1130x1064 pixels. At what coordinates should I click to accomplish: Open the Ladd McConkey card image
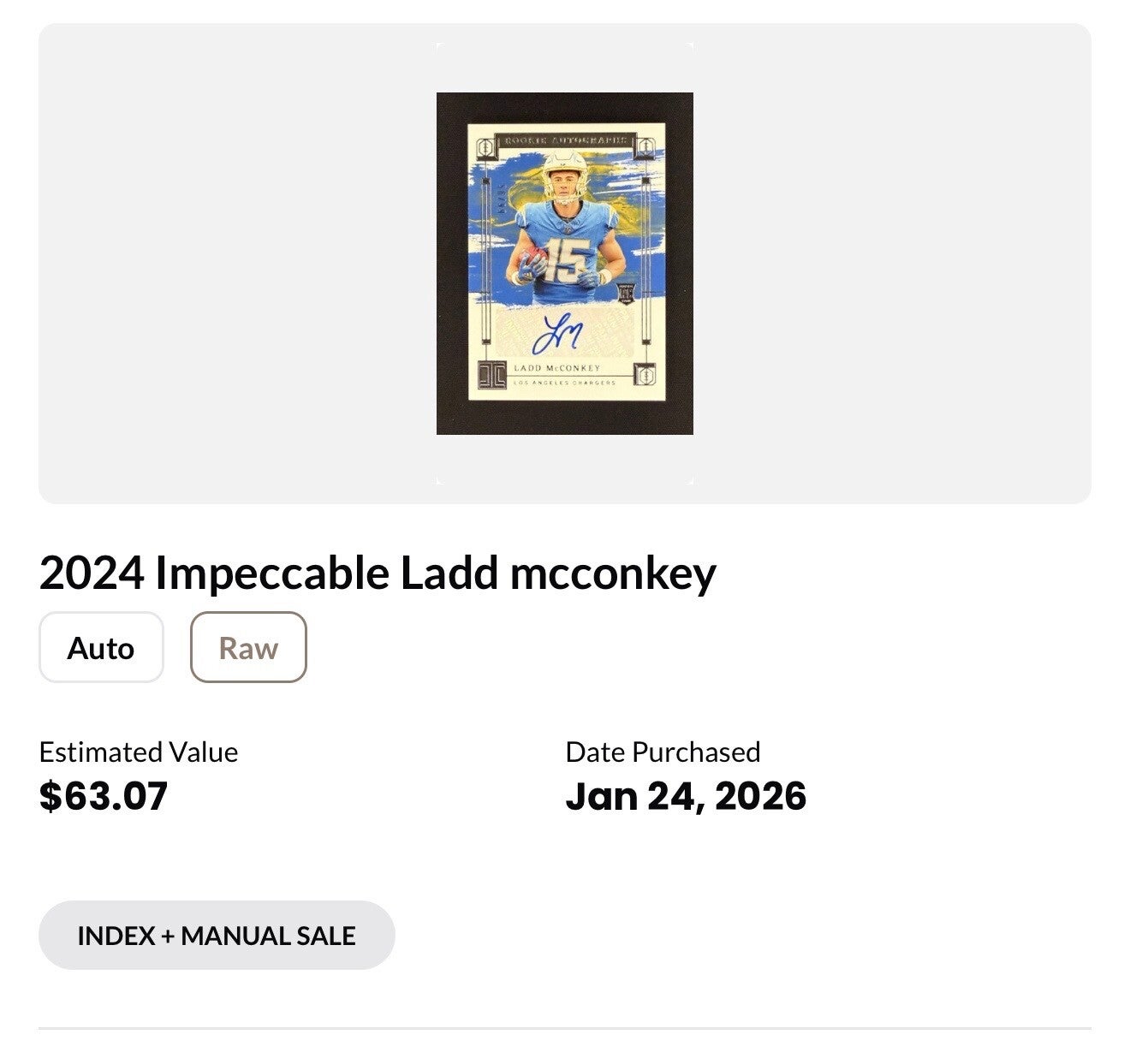[565, 263]
